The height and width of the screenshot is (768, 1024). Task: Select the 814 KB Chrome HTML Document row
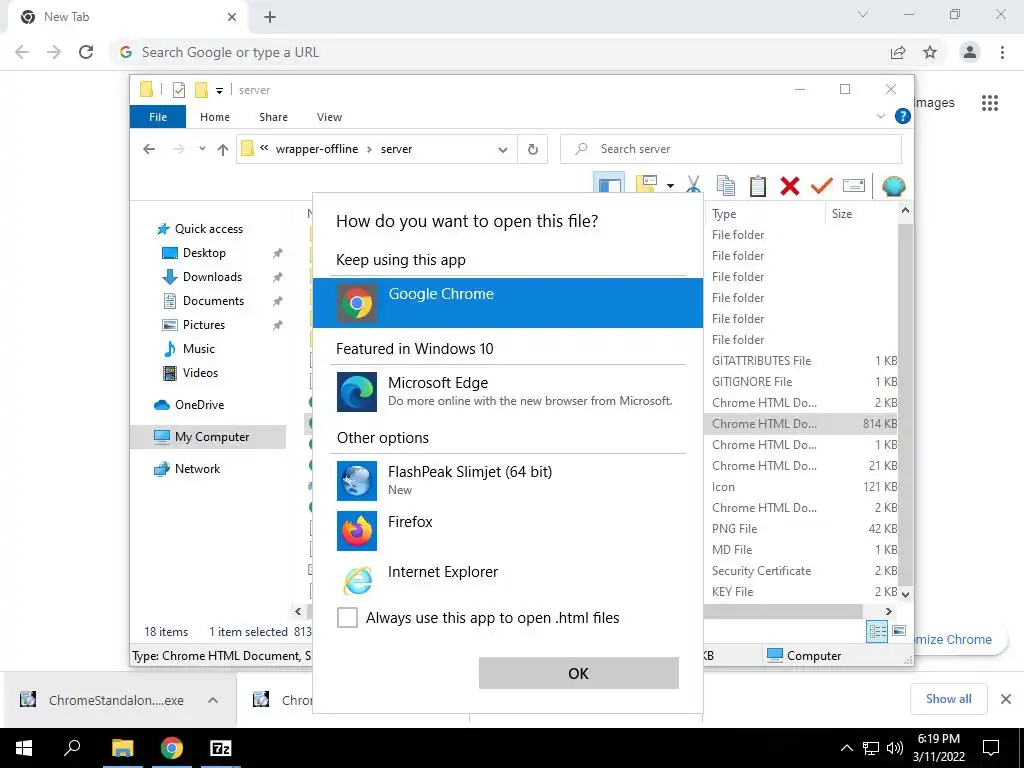pyautogui.click(x=801, y=424)
